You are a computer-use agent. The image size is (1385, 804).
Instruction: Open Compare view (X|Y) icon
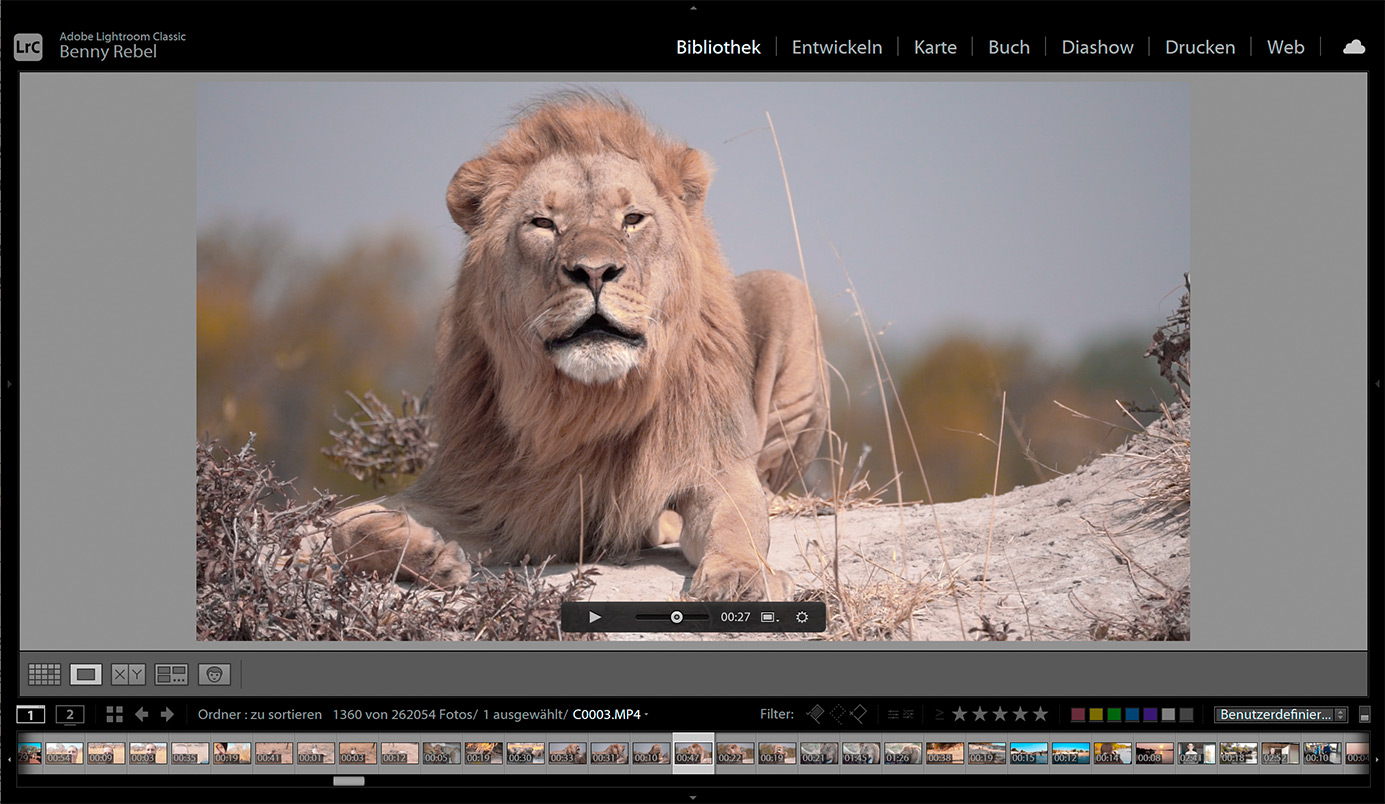pos(128,675)
